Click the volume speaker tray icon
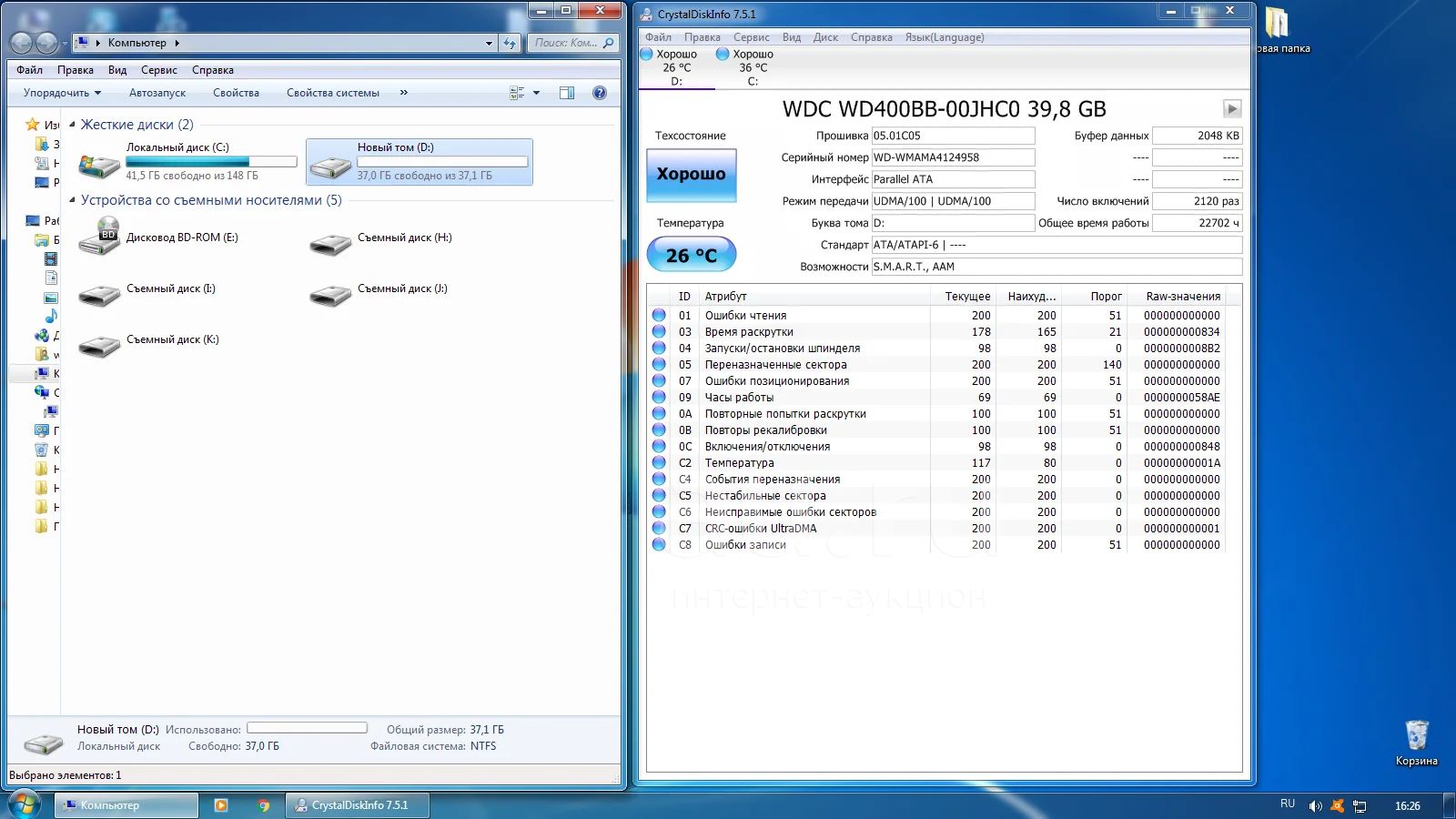Viewport: 1456px width, 819px height. pyautogui.click(x=1315, y=806)
